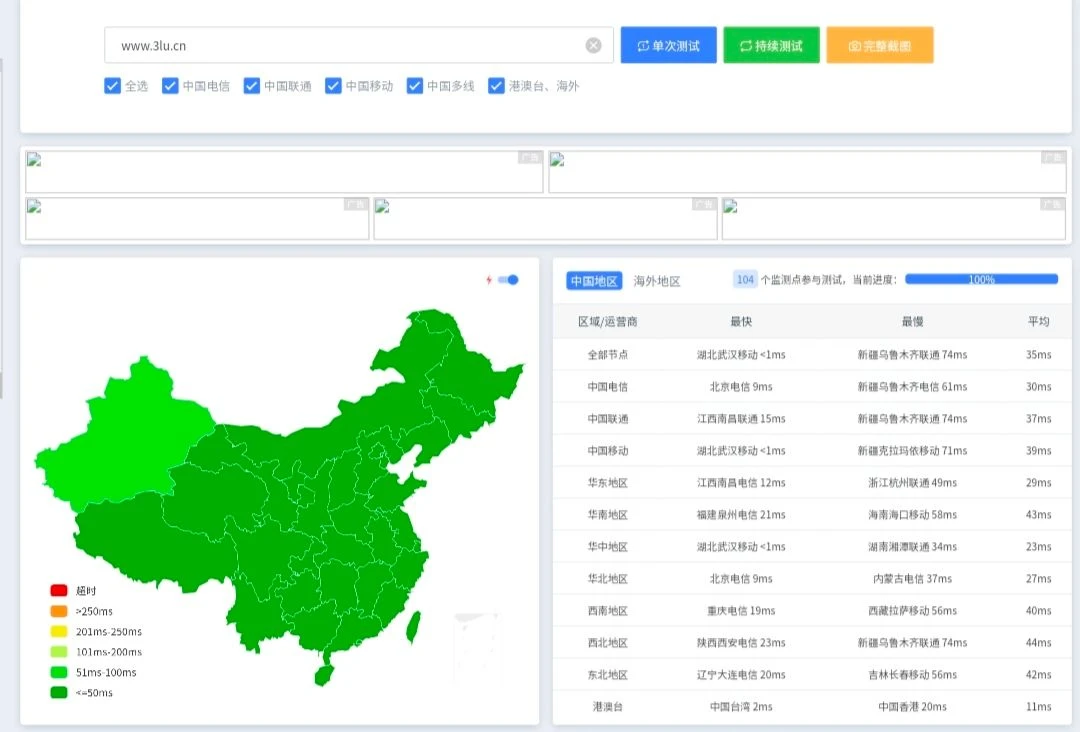Toggle the 港澳台、海外 checkbox
The width and height of the screenshot is (1080, 732).
496,86
